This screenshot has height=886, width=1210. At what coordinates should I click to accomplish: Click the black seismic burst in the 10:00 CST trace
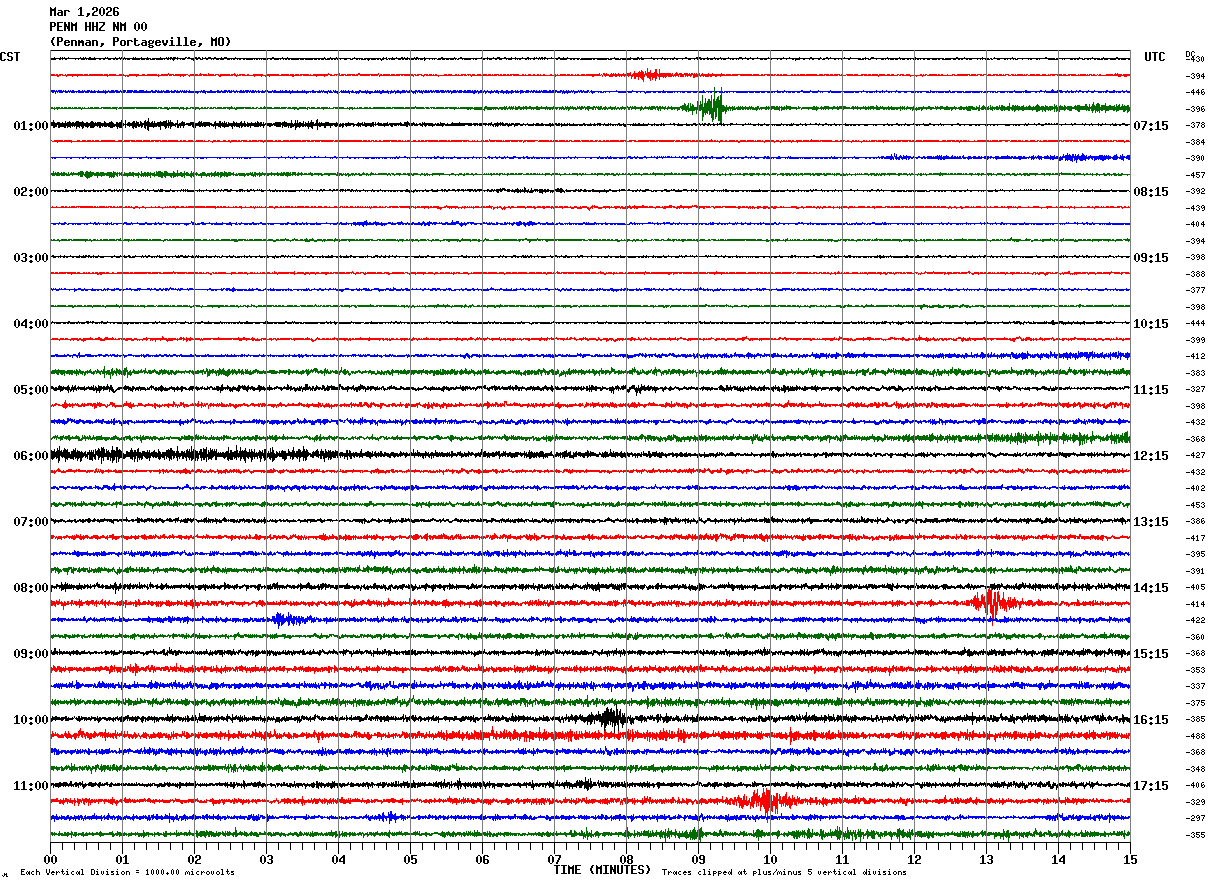click(608, 717)
